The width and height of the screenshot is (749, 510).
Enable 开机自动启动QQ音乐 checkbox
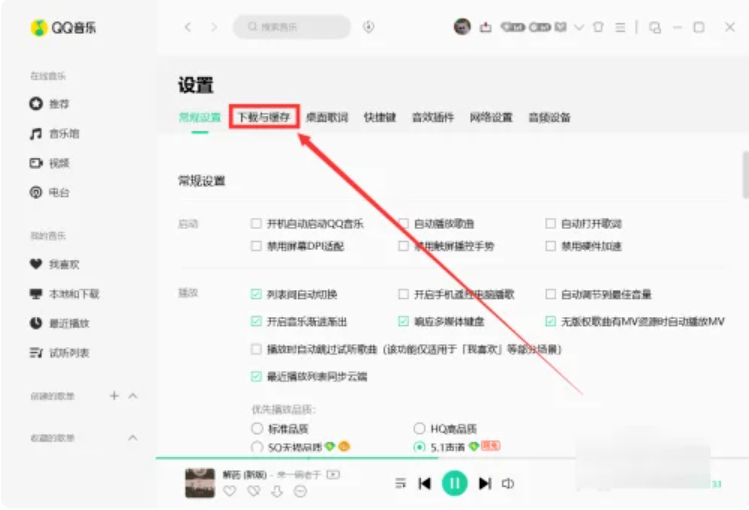256,223
